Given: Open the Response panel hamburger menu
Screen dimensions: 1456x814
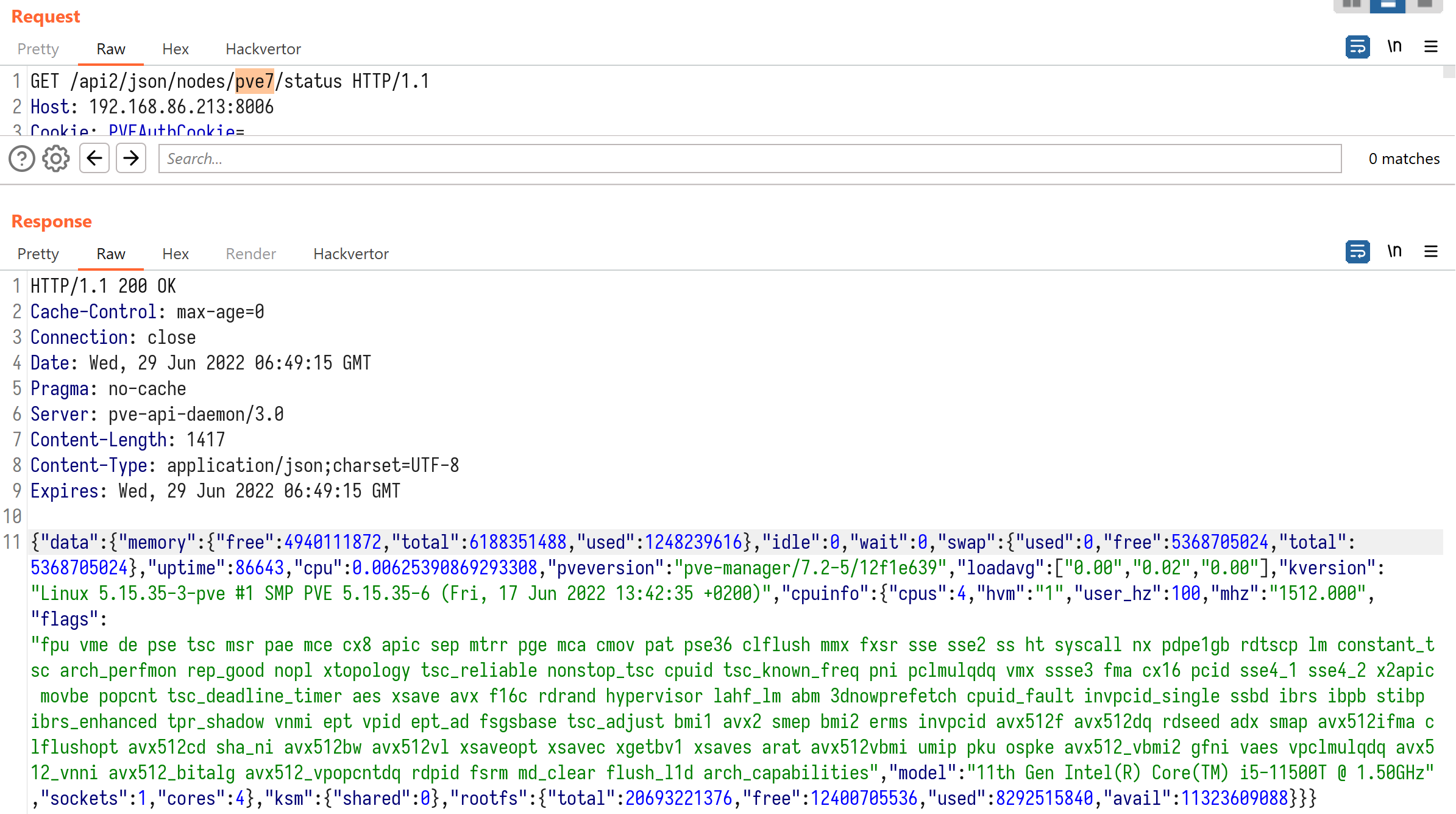Looking at the screenshot, I should 1431,252.
